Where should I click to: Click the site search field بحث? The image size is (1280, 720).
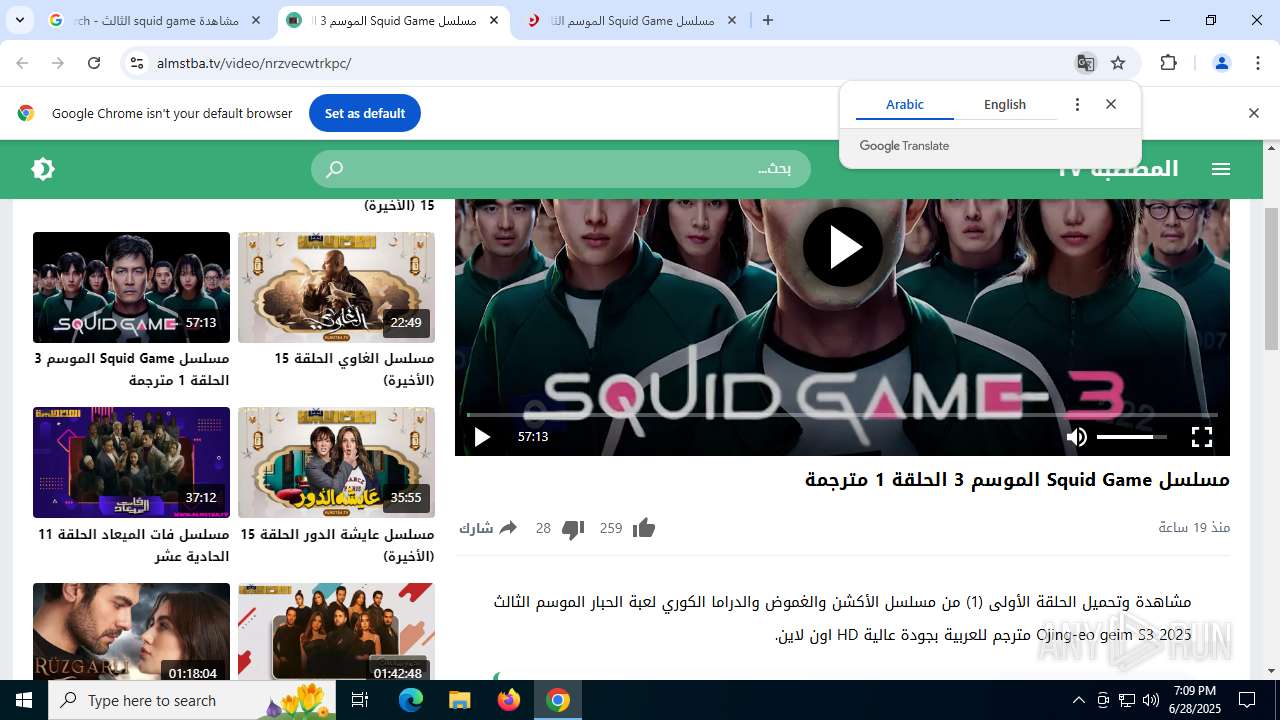[561, 169]
